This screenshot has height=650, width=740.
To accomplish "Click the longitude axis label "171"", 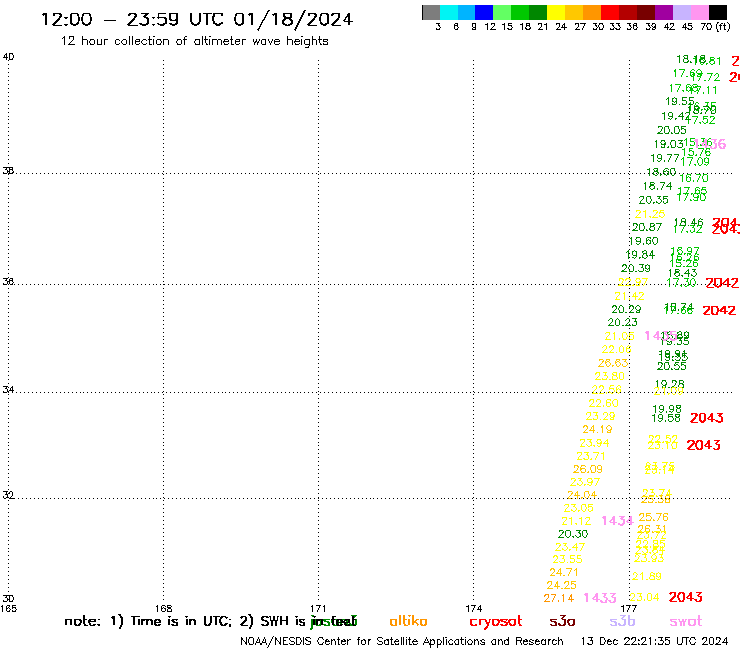I will click(x=318, y=608).
